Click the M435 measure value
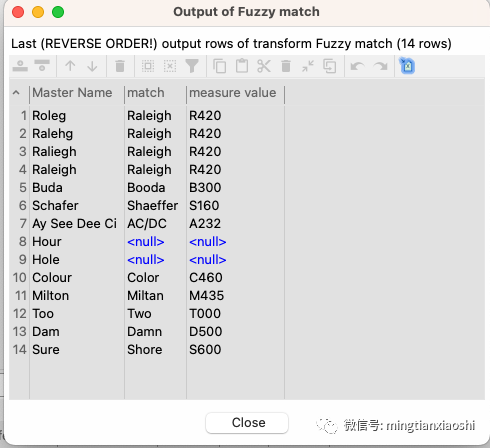This screenshot has width=490, height=448. click(x=207, y=296)
